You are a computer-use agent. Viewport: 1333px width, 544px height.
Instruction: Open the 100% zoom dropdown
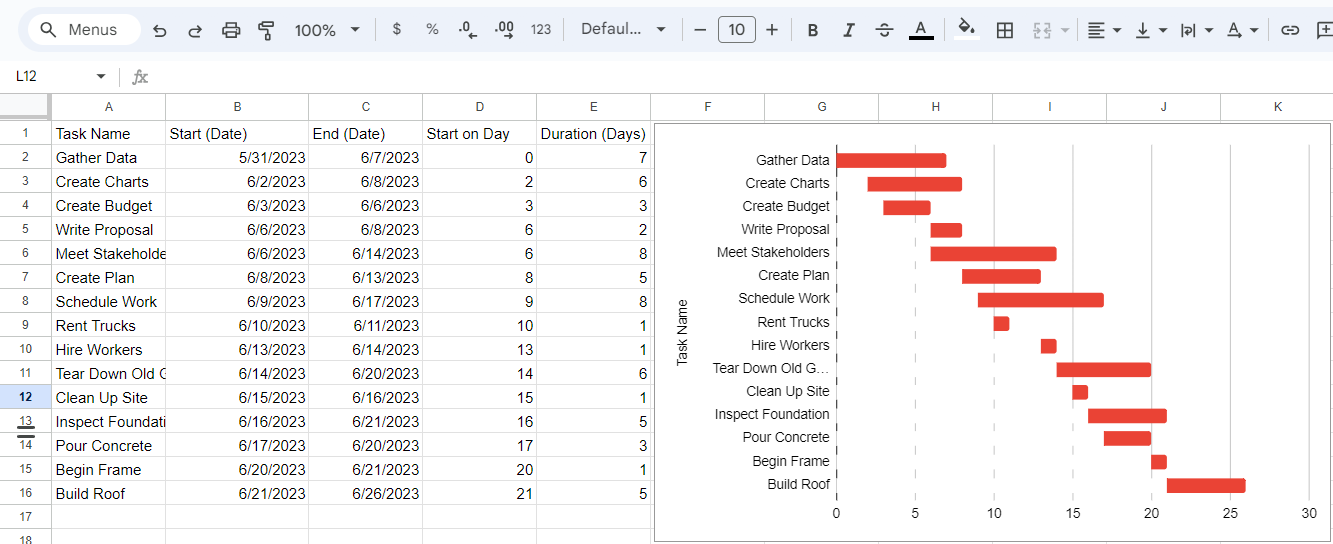pos(327,30)
